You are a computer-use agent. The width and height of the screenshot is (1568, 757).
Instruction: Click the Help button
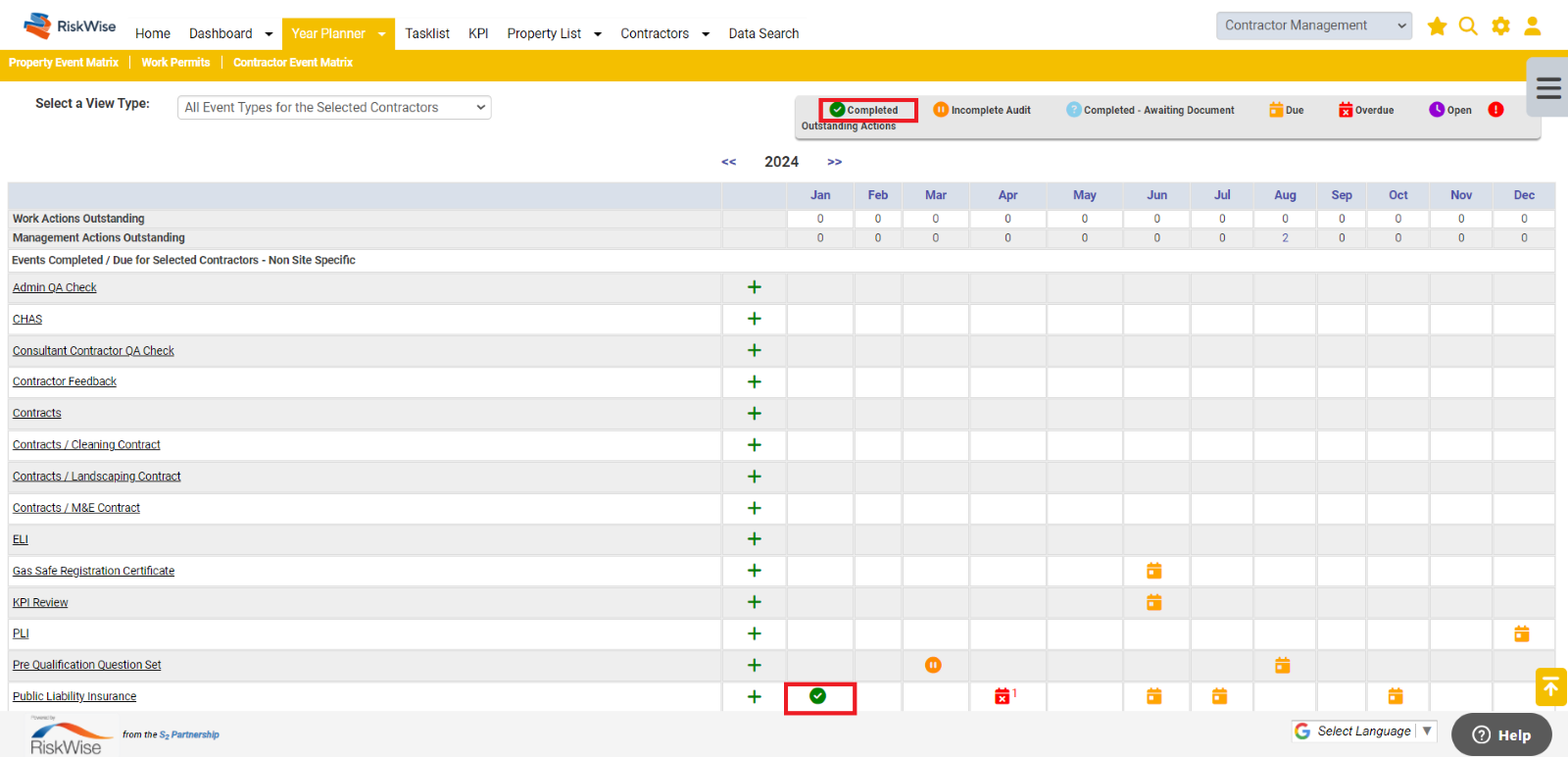click(1501, 734)
